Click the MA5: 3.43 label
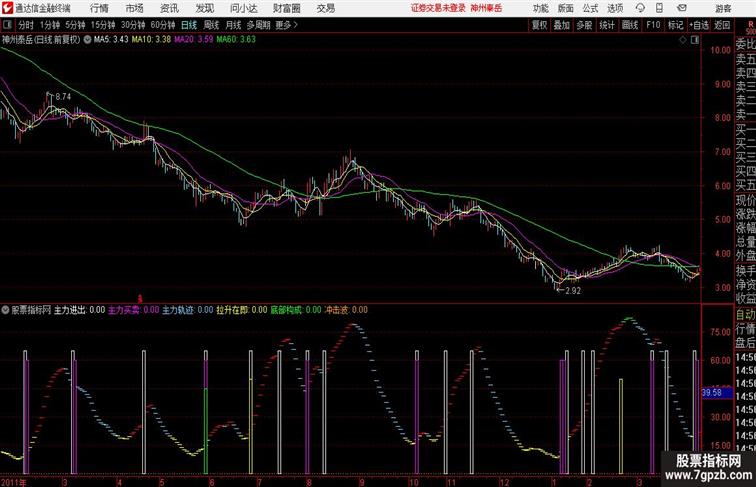Viewport: 756px width, 487px height. click(x=111, y=40)
